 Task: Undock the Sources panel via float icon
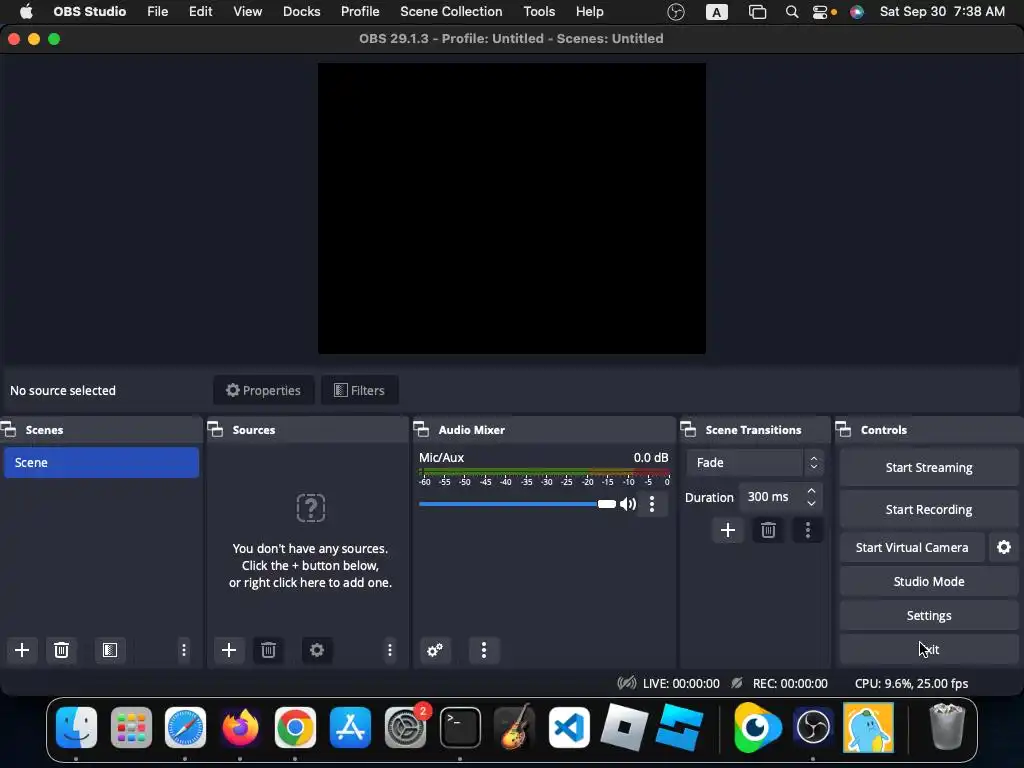coord(216,430)
